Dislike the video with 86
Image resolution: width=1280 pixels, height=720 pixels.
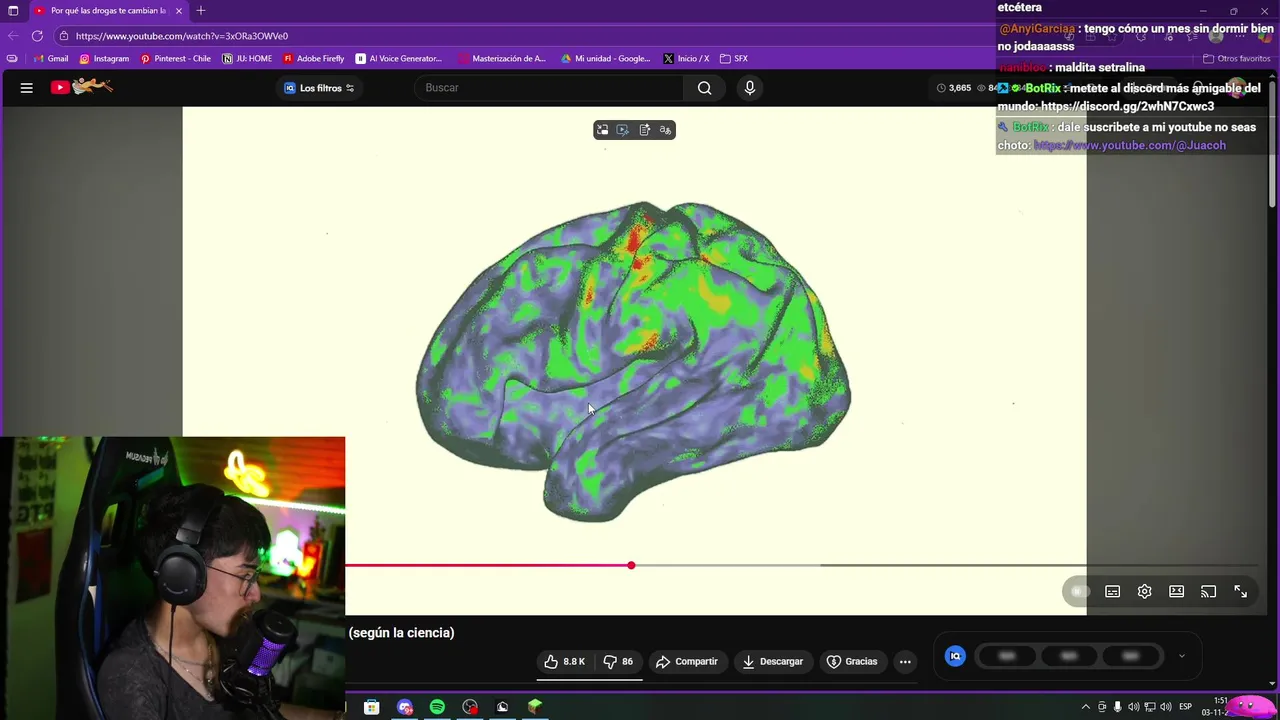pos(618,662)
